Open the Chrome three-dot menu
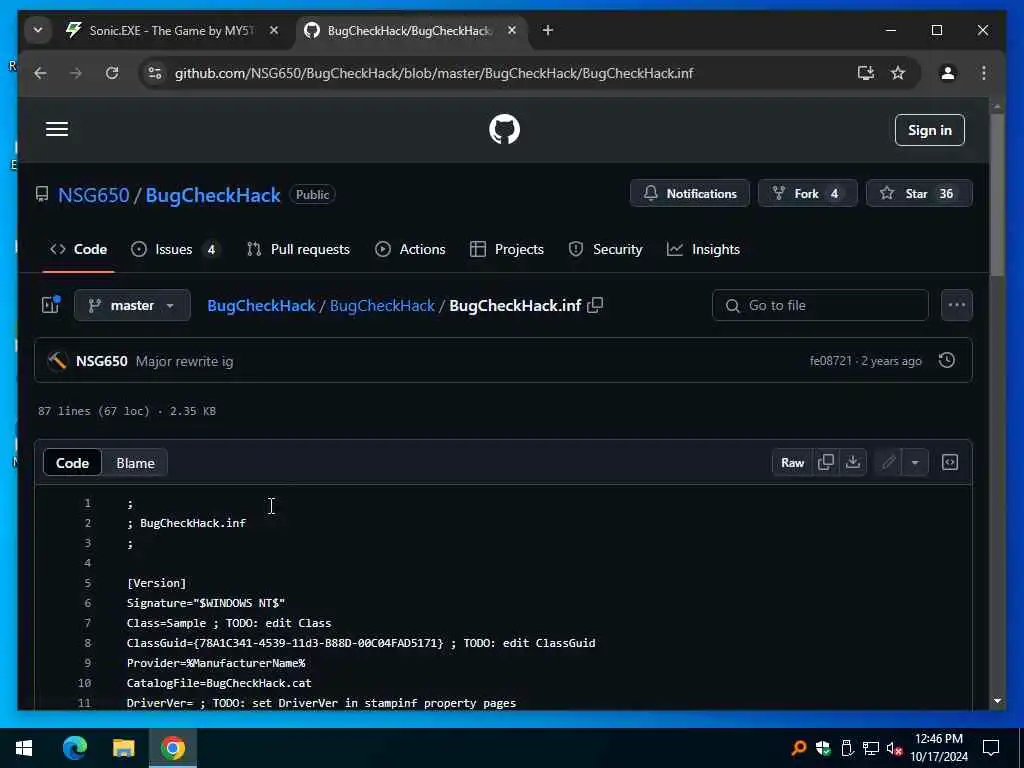Viewport: 1024px width, 768px height. 984,73
